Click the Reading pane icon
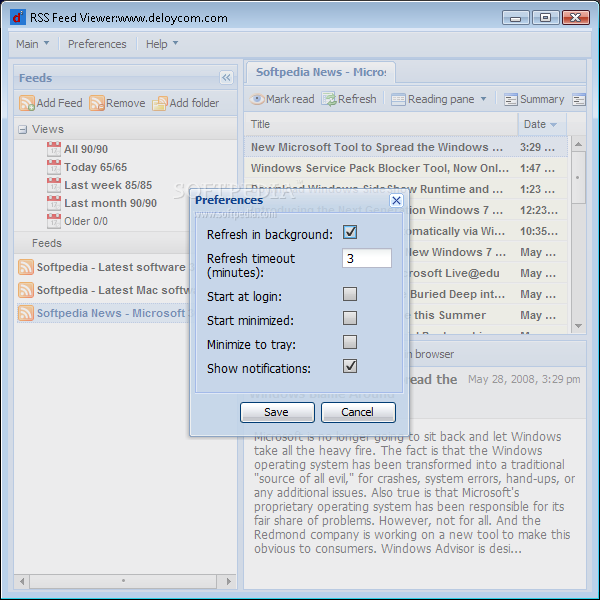This screenshot has height=600, width=600. point(398,99)
